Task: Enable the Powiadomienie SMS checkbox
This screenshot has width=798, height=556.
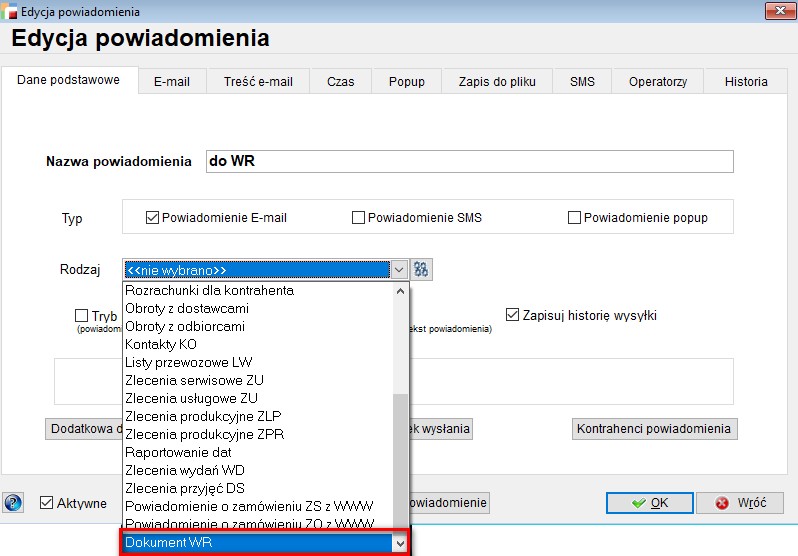Action: click(x=358, y=217)
